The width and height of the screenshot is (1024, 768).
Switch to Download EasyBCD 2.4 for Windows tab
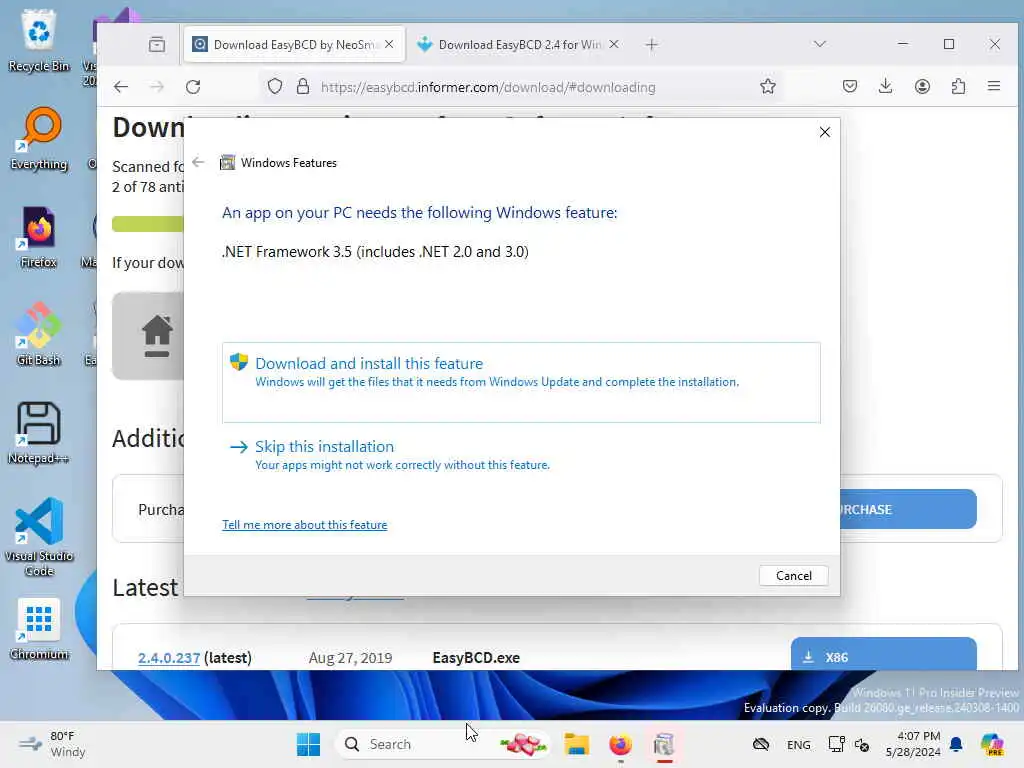519,44
